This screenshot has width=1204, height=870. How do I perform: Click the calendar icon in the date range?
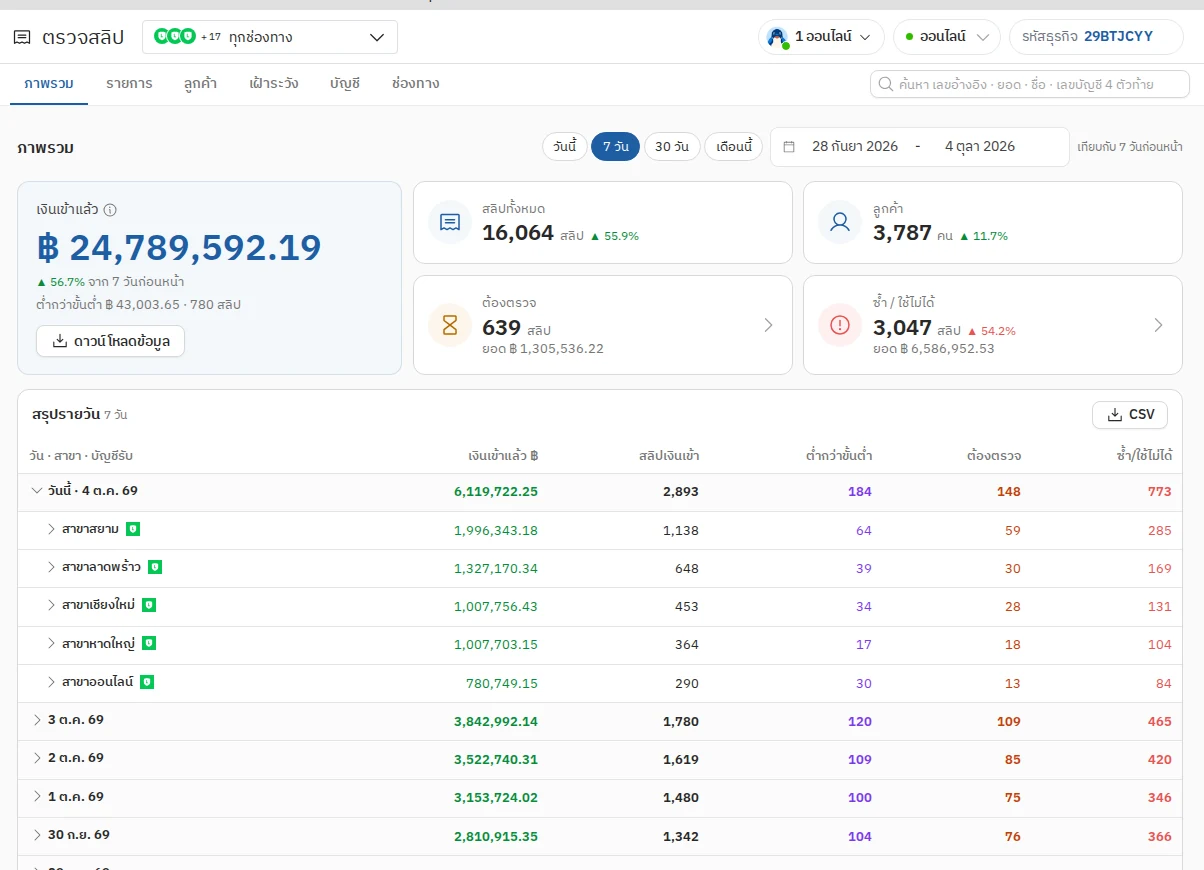coord(789,147)
